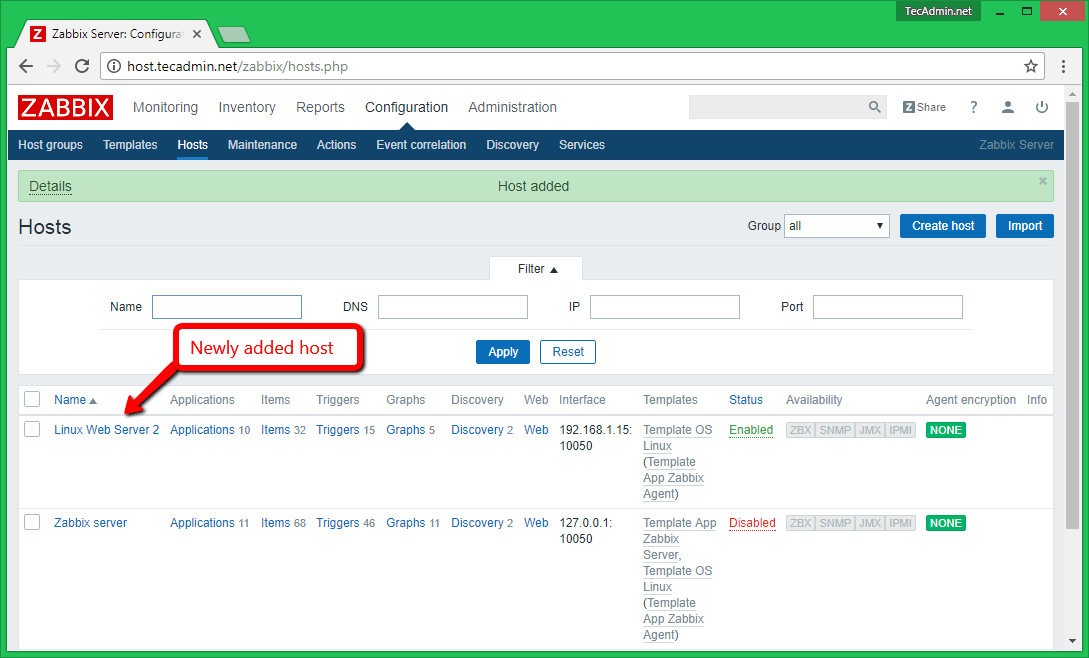This screenshot has height=658, width=1089.
Task: Open the search magnifier icon
Action: click(x=874, y=106)
